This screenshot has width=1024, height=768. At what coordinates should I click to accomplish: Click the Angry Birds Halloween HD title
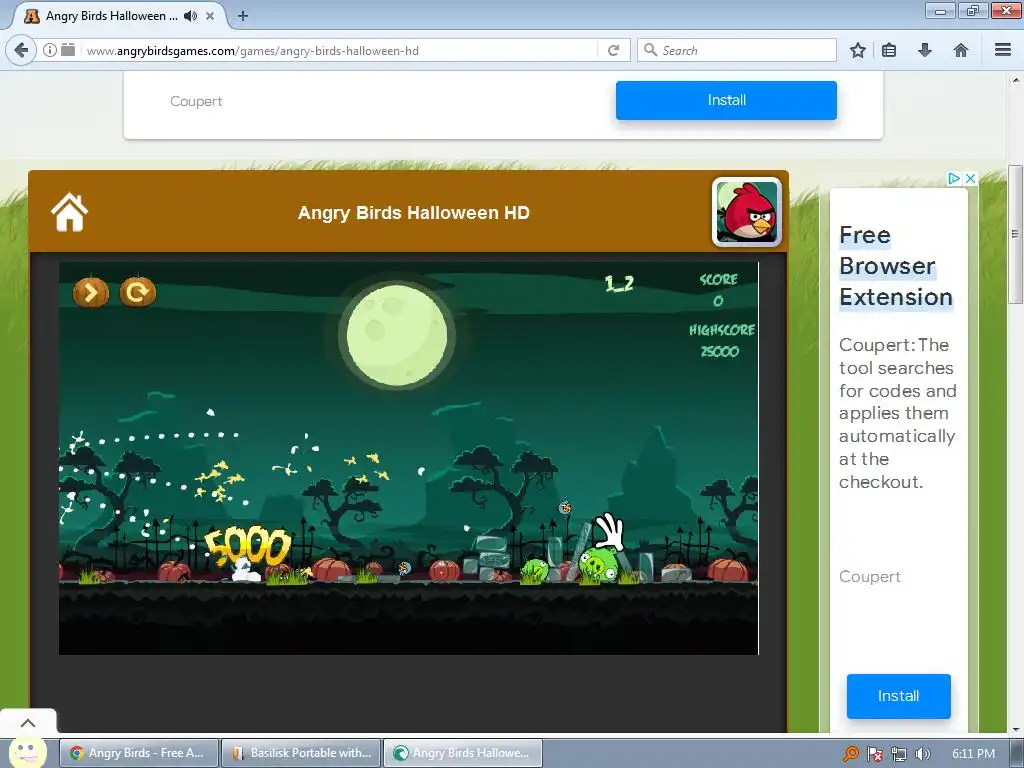413,213
